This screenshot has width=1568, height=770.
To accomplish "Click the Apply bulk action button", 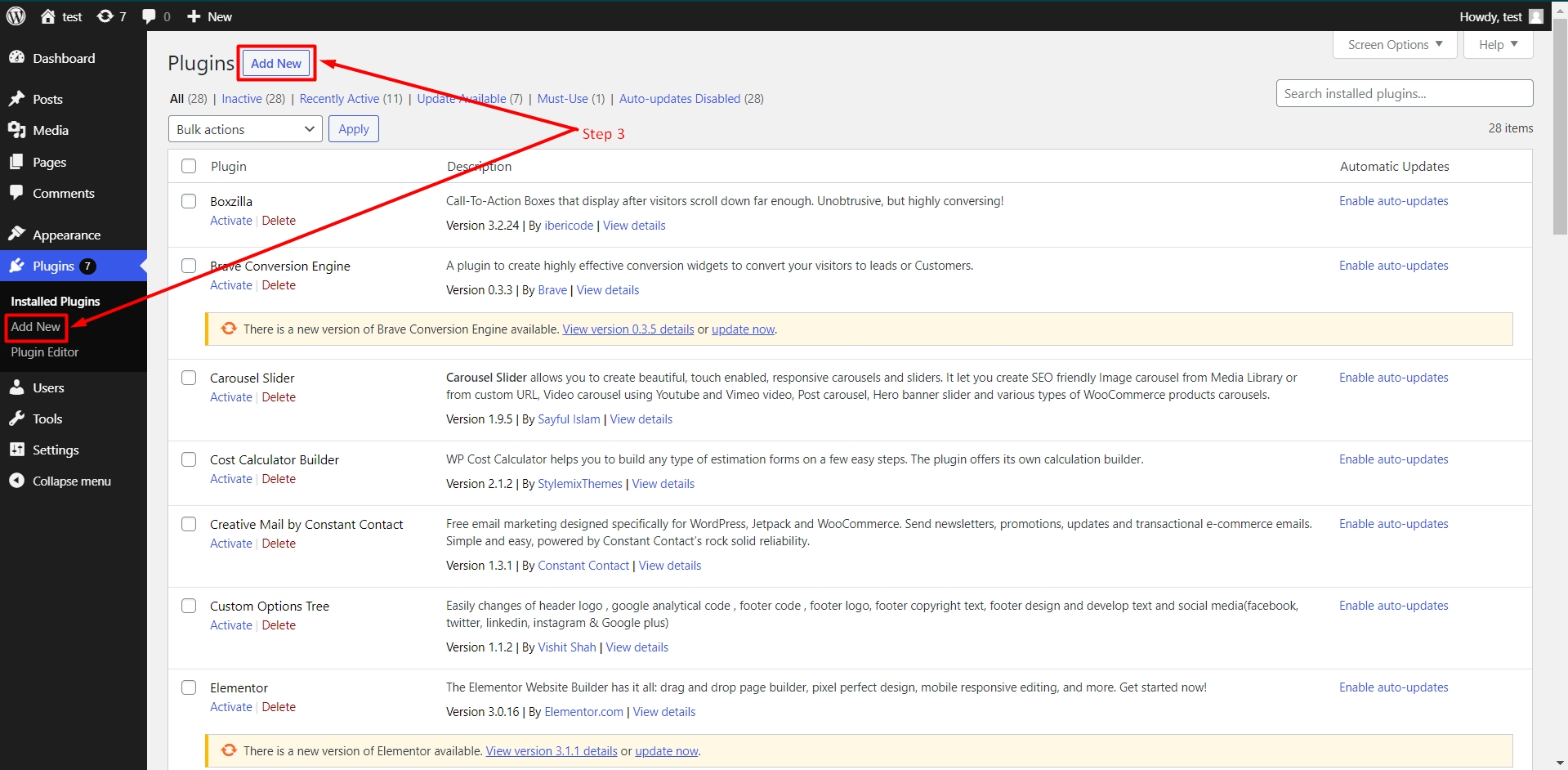I will point(354,129).
